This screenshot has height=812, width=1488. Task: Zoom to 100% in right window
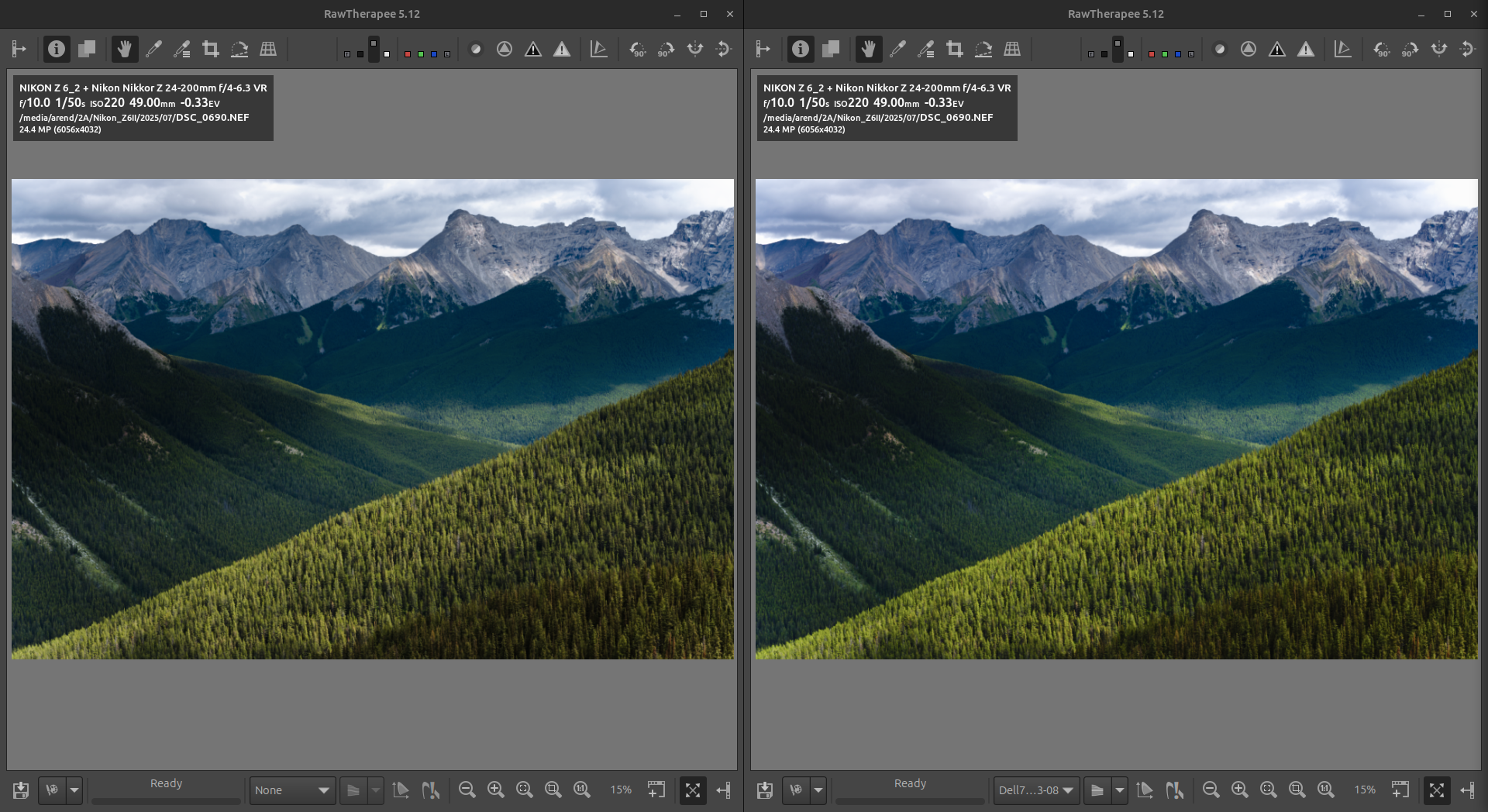(1326, 790)
